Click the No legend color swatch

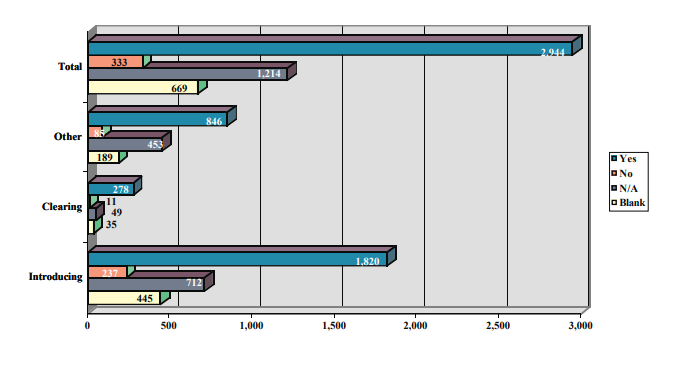click(614, 174)
